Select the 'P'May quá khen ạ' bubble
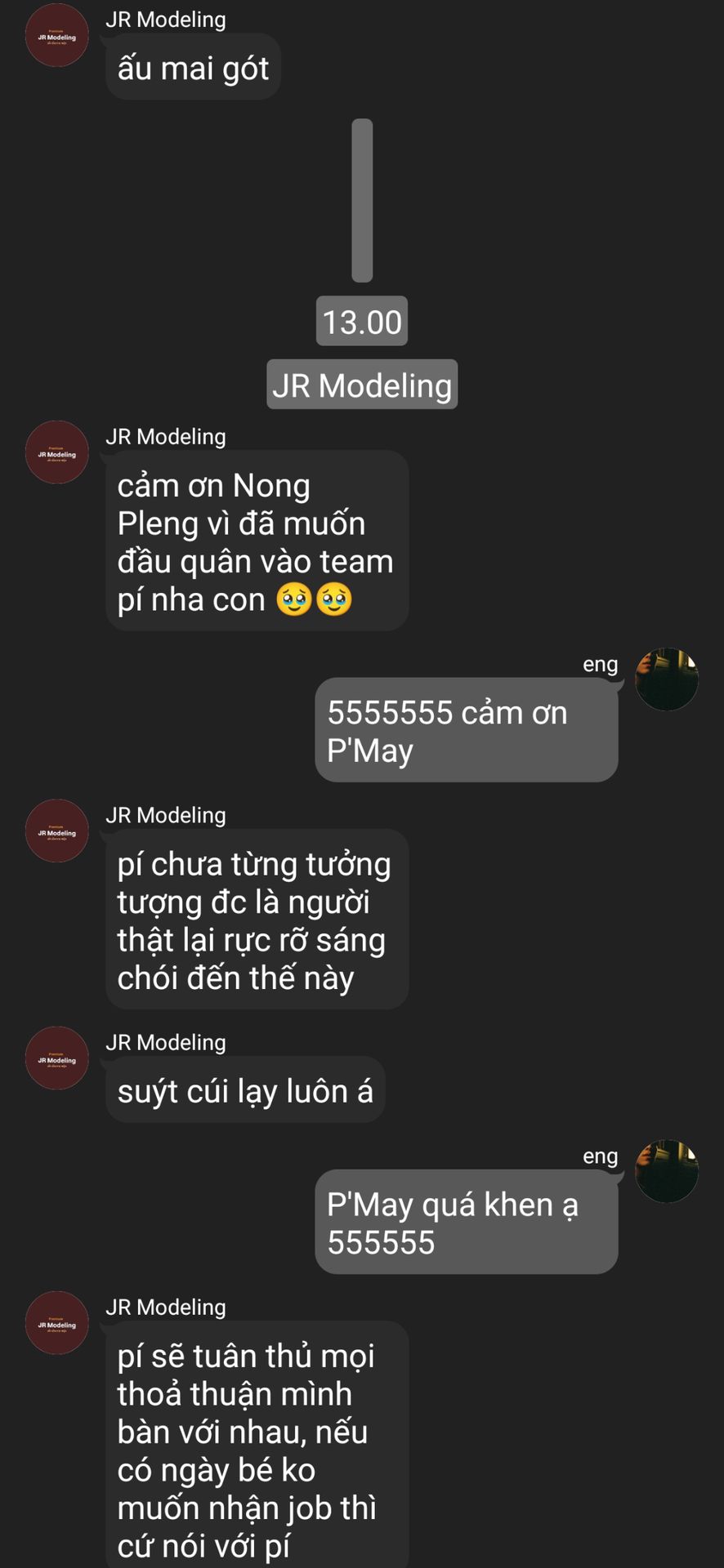Screen dimensions: 724x1568 (467, 1222)
